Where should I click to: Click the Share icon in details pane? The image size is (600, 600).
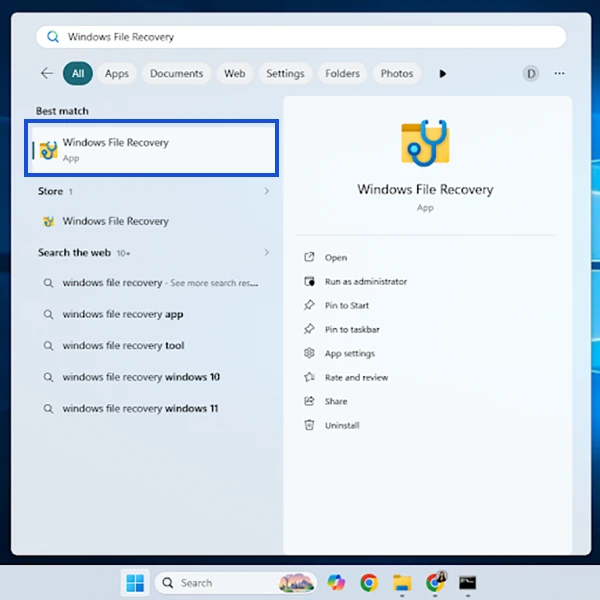309,401
